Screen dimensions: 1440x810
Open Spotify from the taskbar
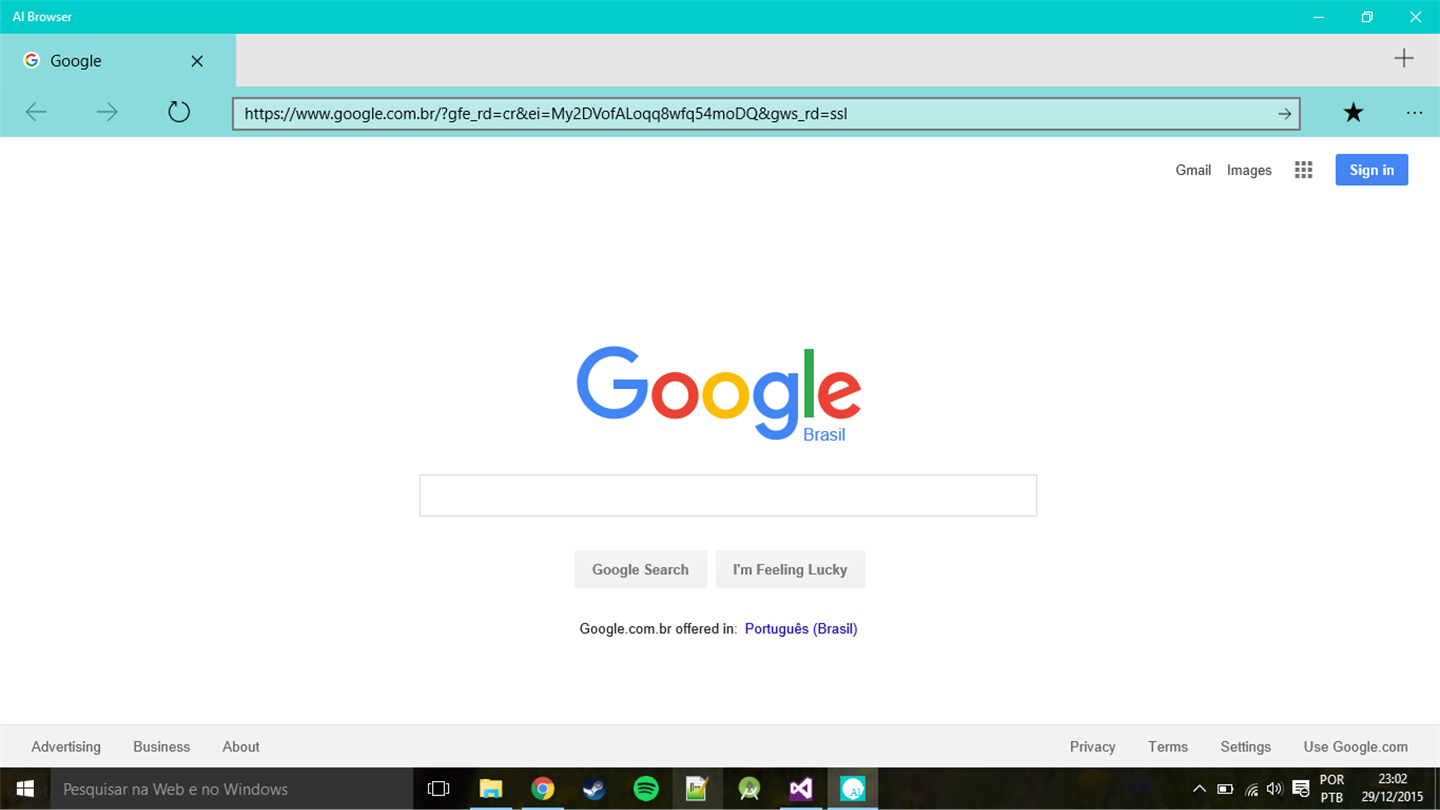click(x=646, y=789)
